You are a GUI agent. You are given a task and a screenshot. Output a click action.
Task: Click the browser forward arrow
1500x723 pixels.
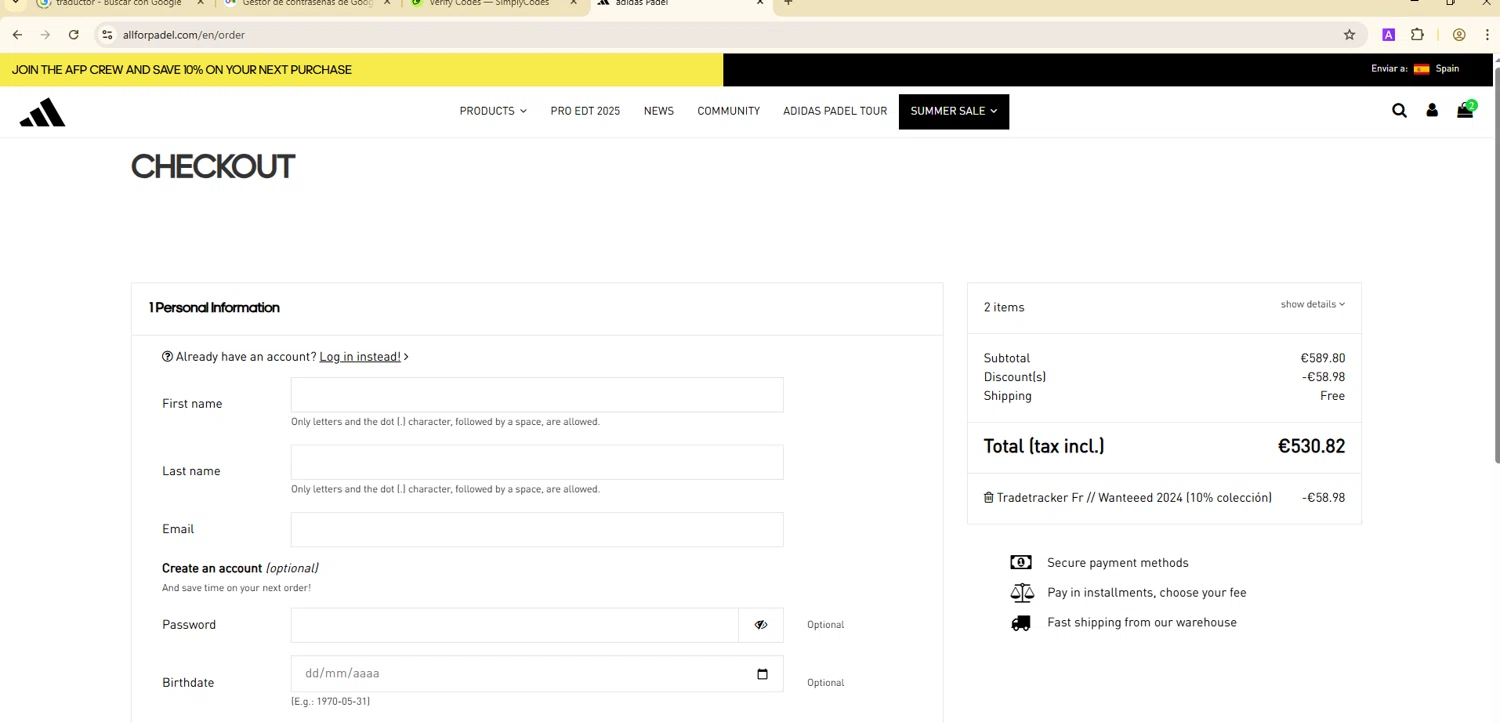(45, 35)
